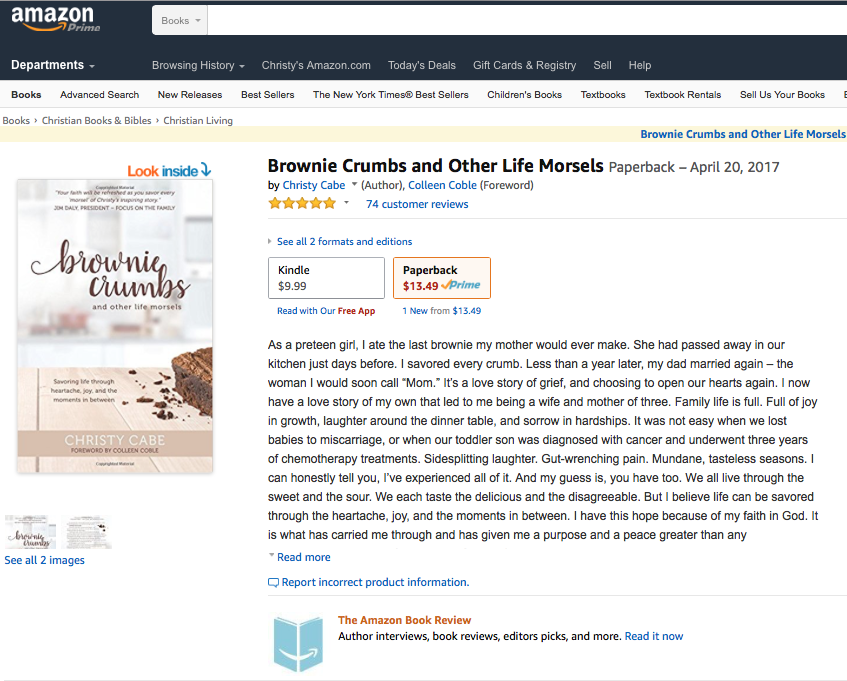Visit the author Christy Cabe link
This screenshot has height=681, width=847.
(x=314, y=185)
